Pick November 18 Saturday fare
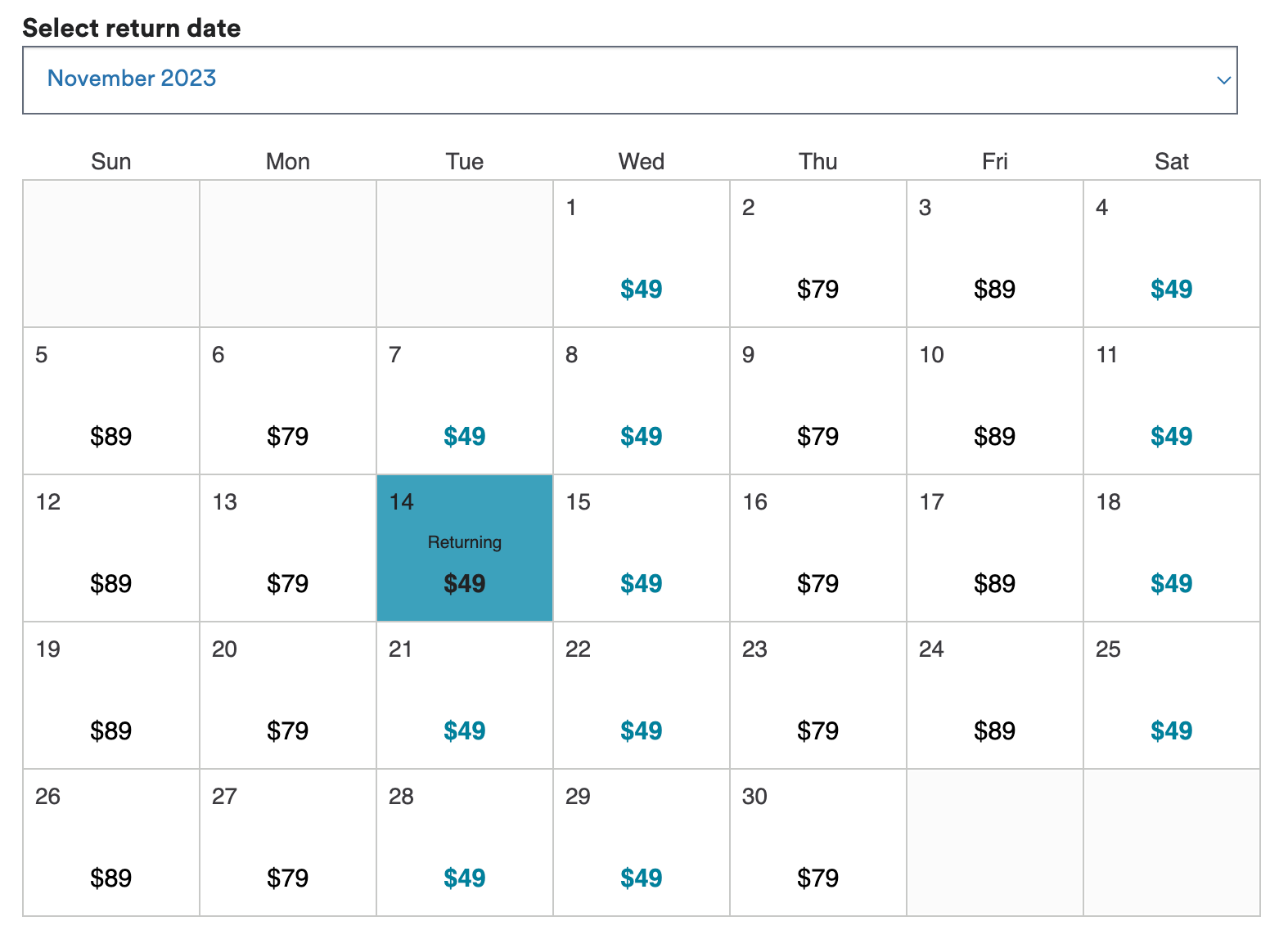This screenshot has width=1288, height=939. [1171, 548]
